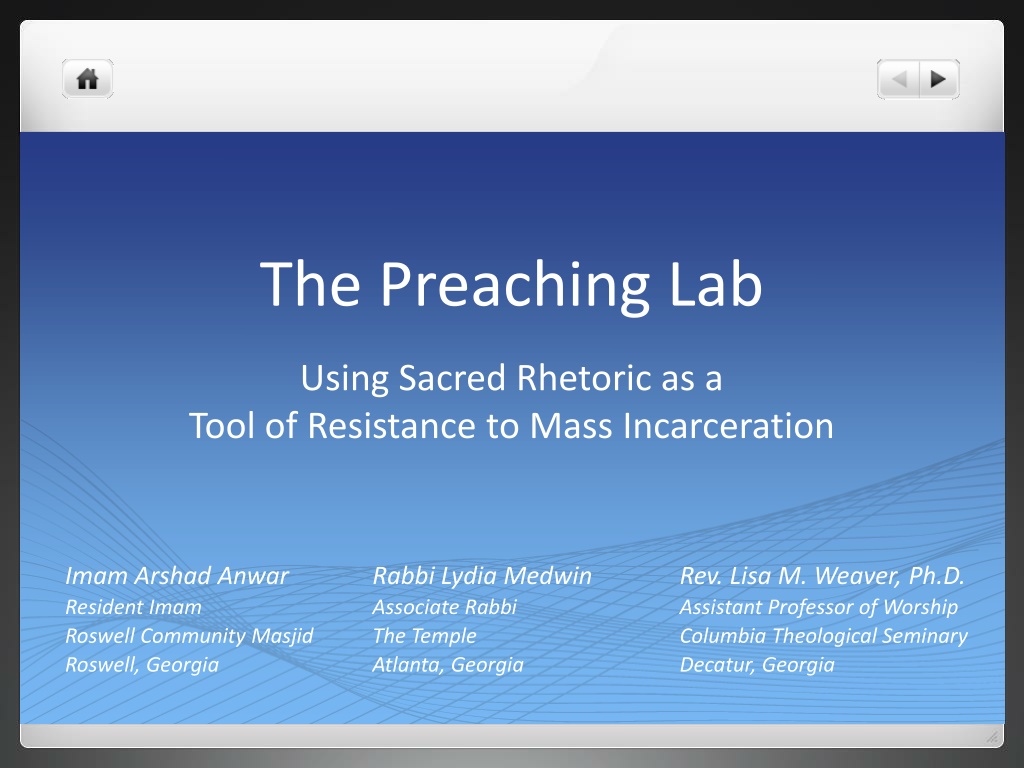Screen dimensions: 1024x768
Task: Click the text "Resident Imam"
Action: coord(133,607)
